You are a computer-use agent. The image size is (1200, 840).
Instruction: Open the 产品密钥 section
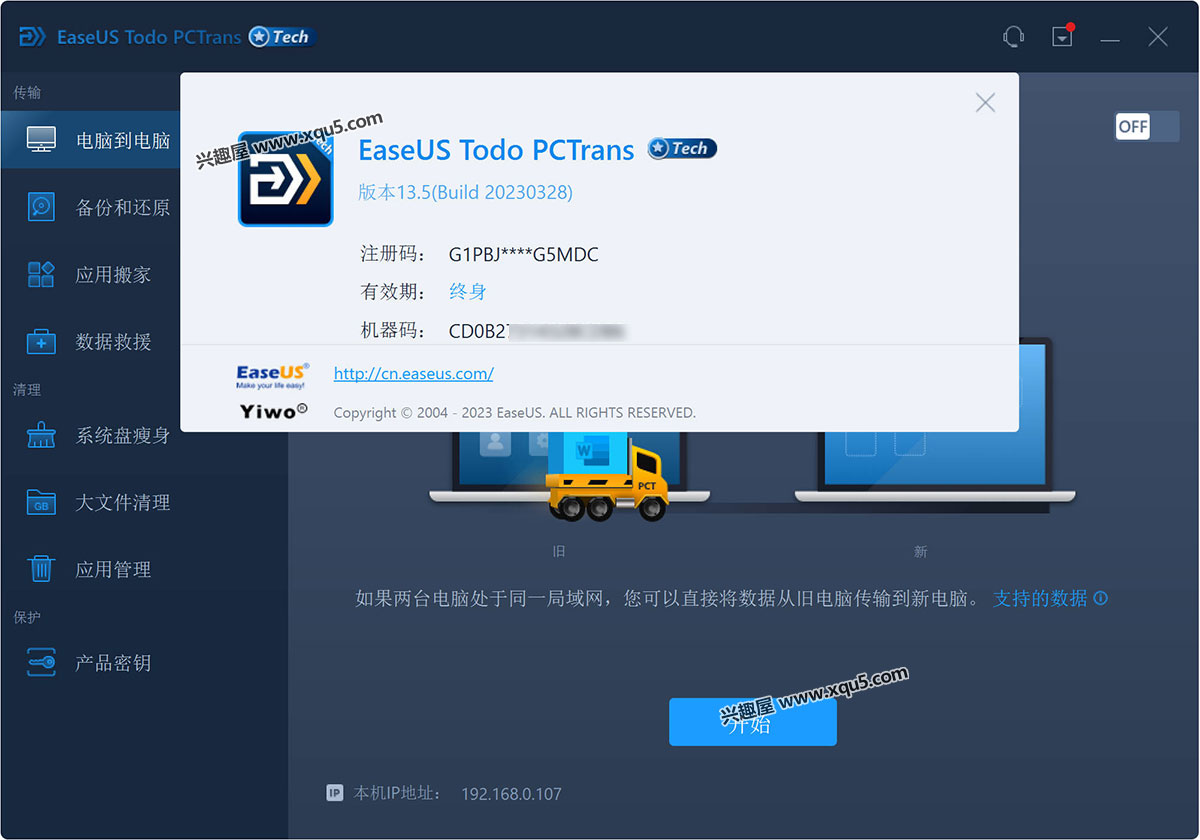pos(113,662)
